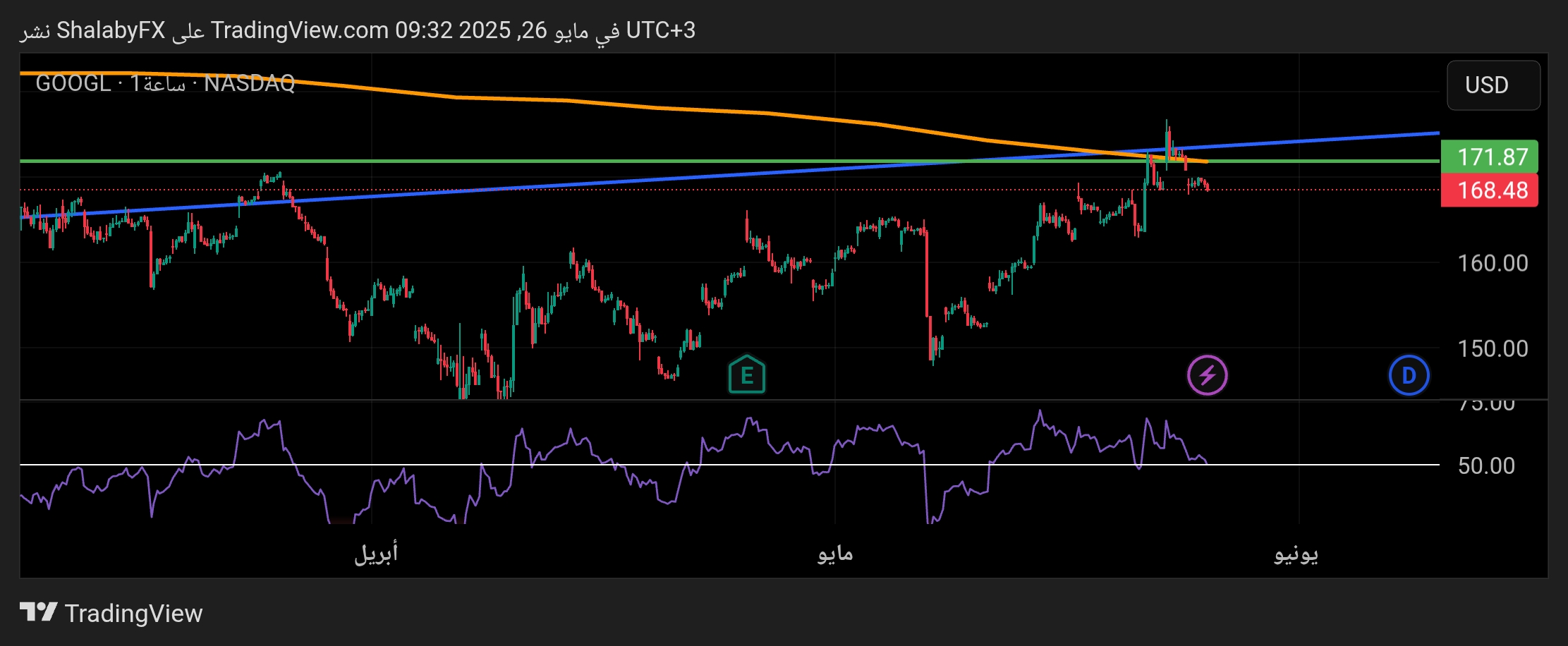Image resolution: width=1568 pixels, height=646 pixels.
Task: Click the UTC+3 timezone text
Action: pyautogui.click(x=660, y=30)
